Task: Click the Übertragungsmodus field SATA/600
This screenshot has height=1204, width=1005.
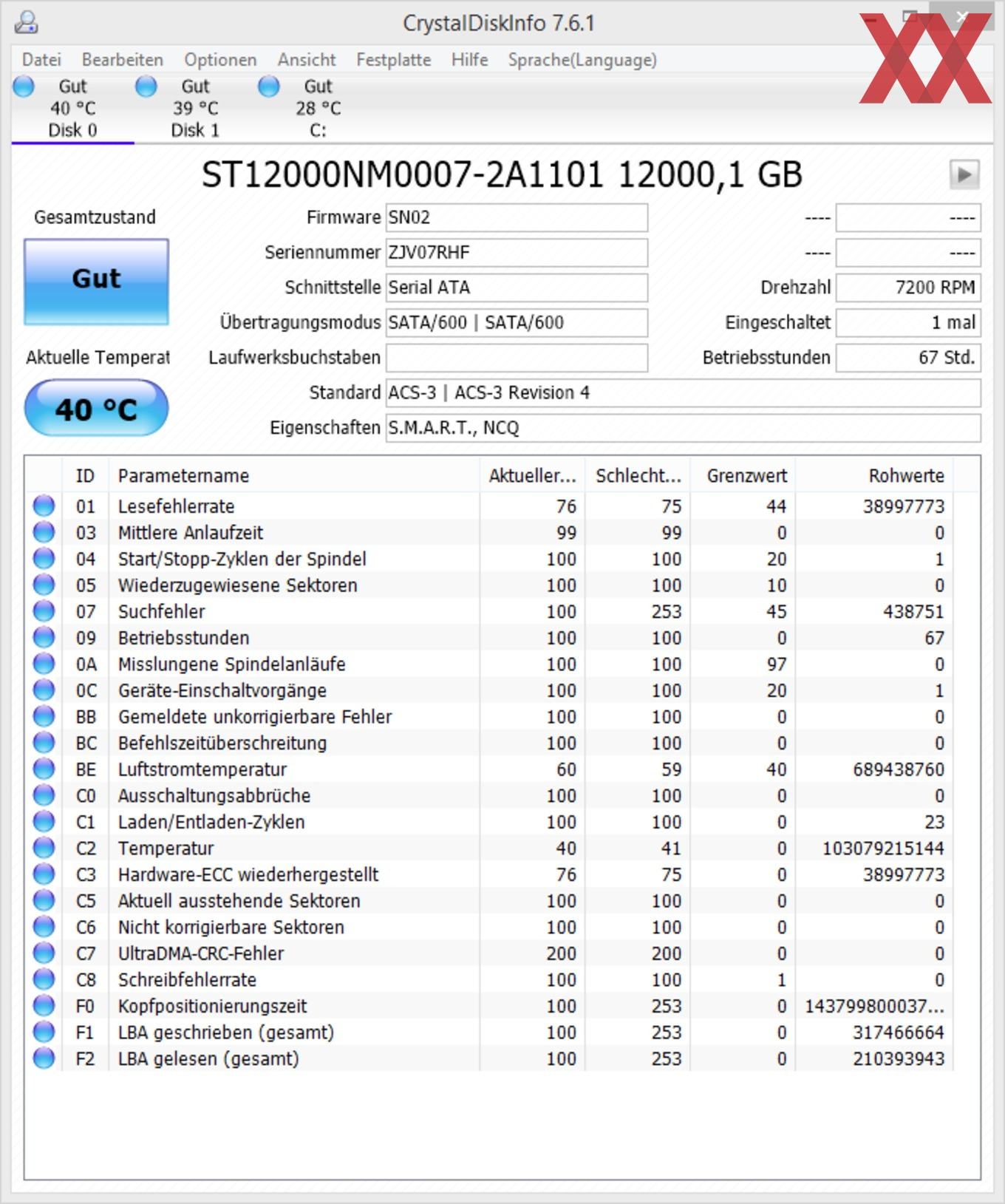Action: click(517, 323)
